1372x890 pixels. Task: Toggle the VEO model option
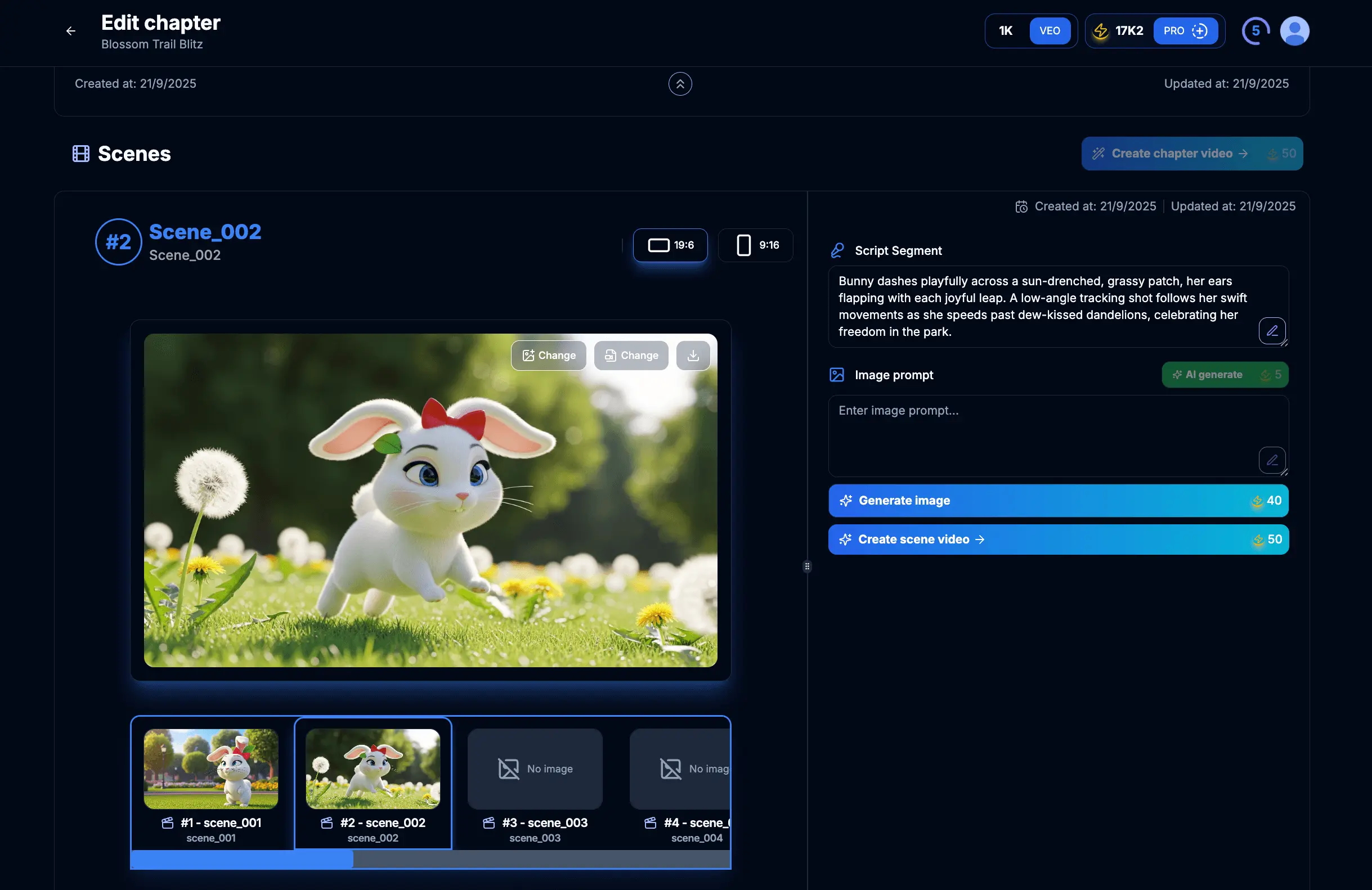point(1049,31)
